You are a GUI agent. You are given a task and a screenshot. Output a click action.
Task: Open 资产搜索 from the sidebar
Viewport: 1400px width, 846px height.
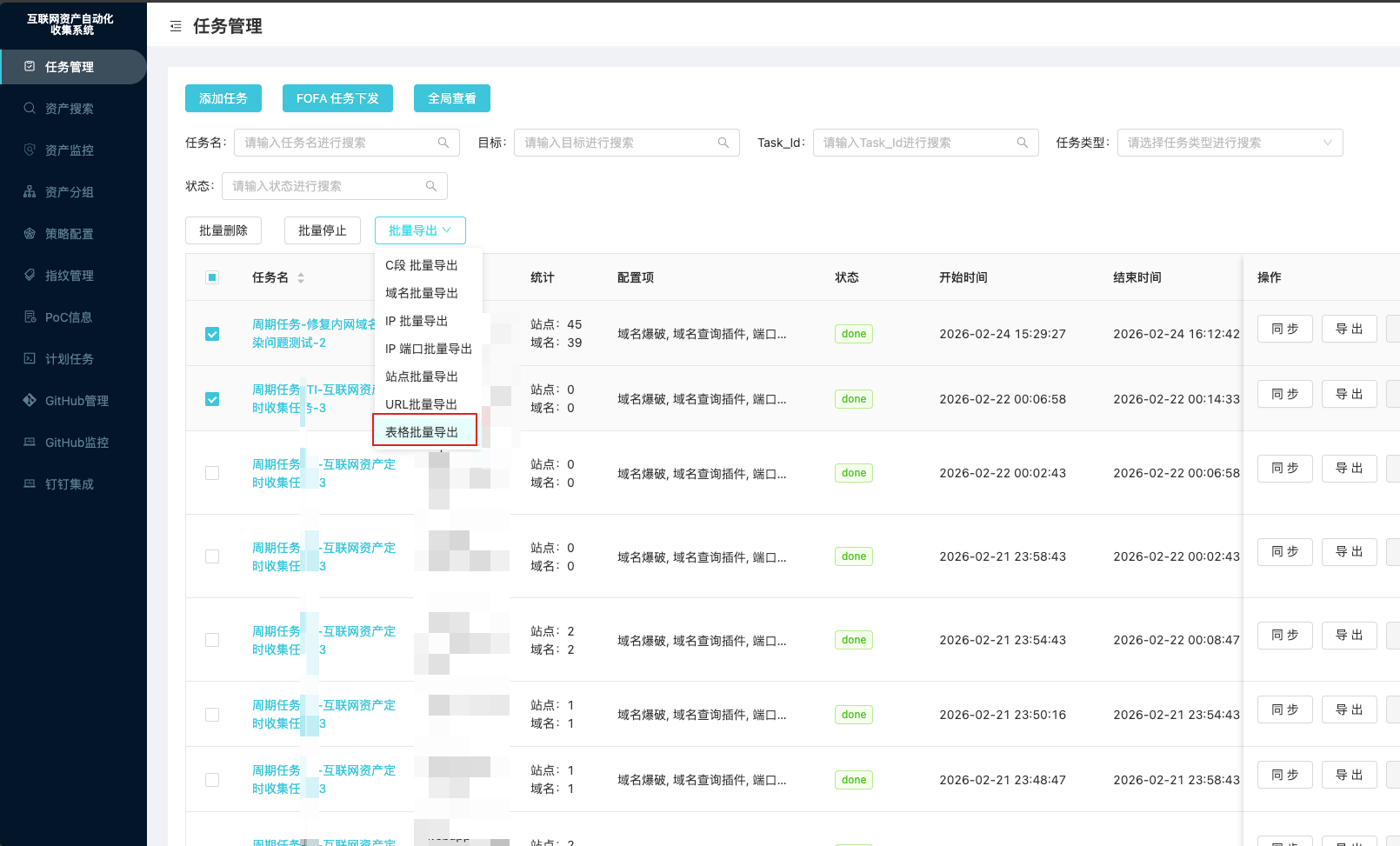(73, 109)
